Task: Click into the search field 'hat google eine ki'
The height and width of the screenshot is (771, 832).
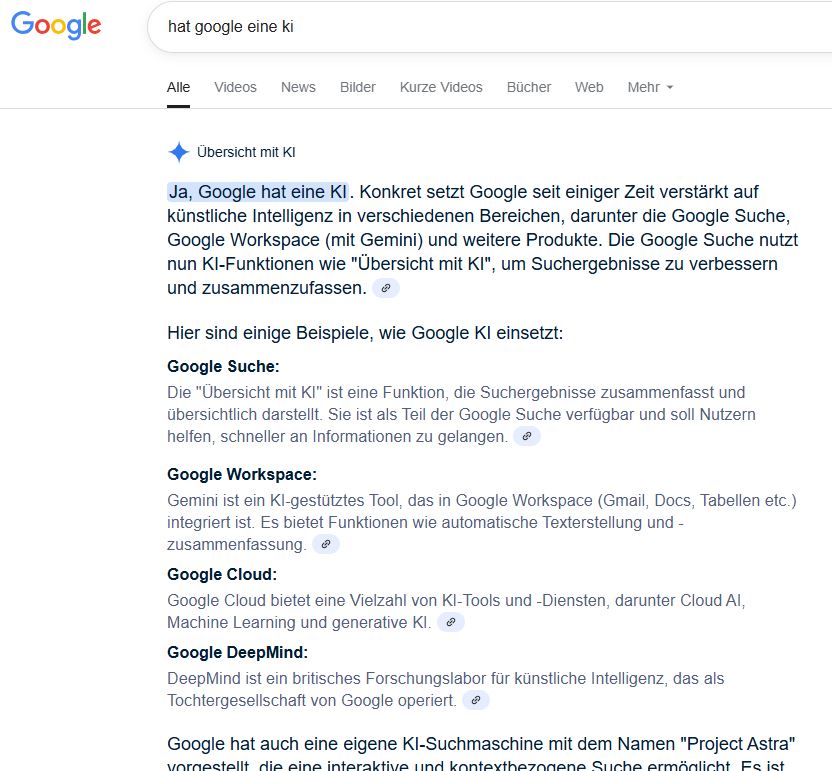Action: tap(489, 27)
